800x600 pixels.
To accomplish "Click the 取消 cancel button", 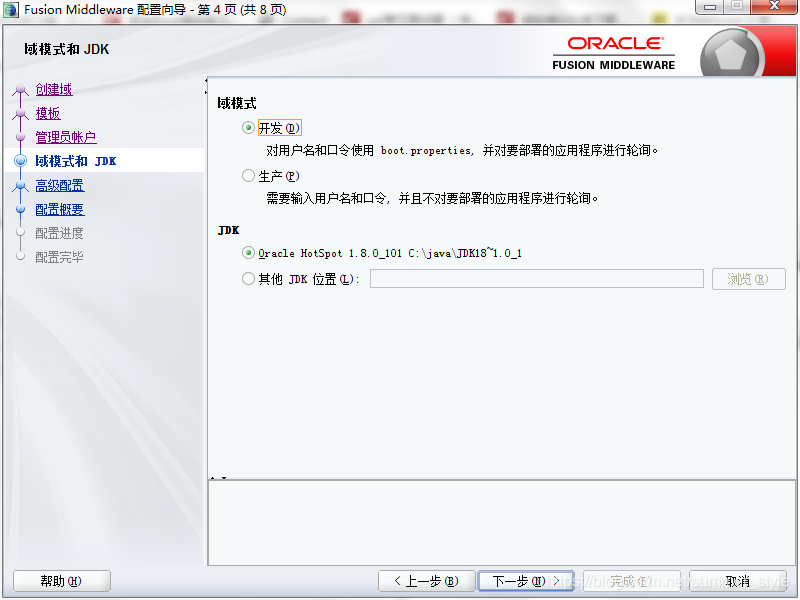I will [738, 581].
